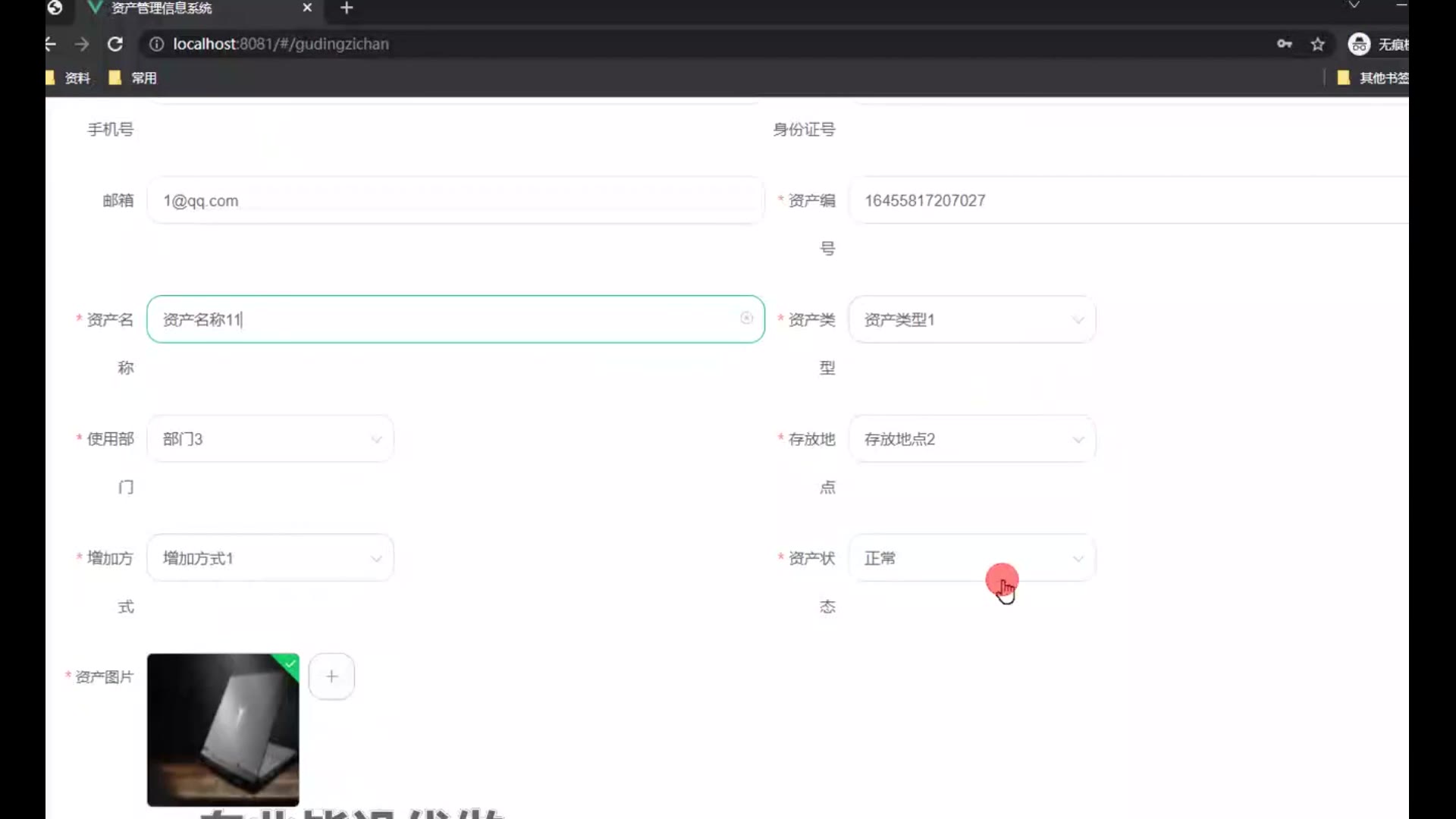The width and height of the screenshot is (1456, 819).
Task: Open the 使用部门 dropdown showing 部门3
Action: coord(270,439)
